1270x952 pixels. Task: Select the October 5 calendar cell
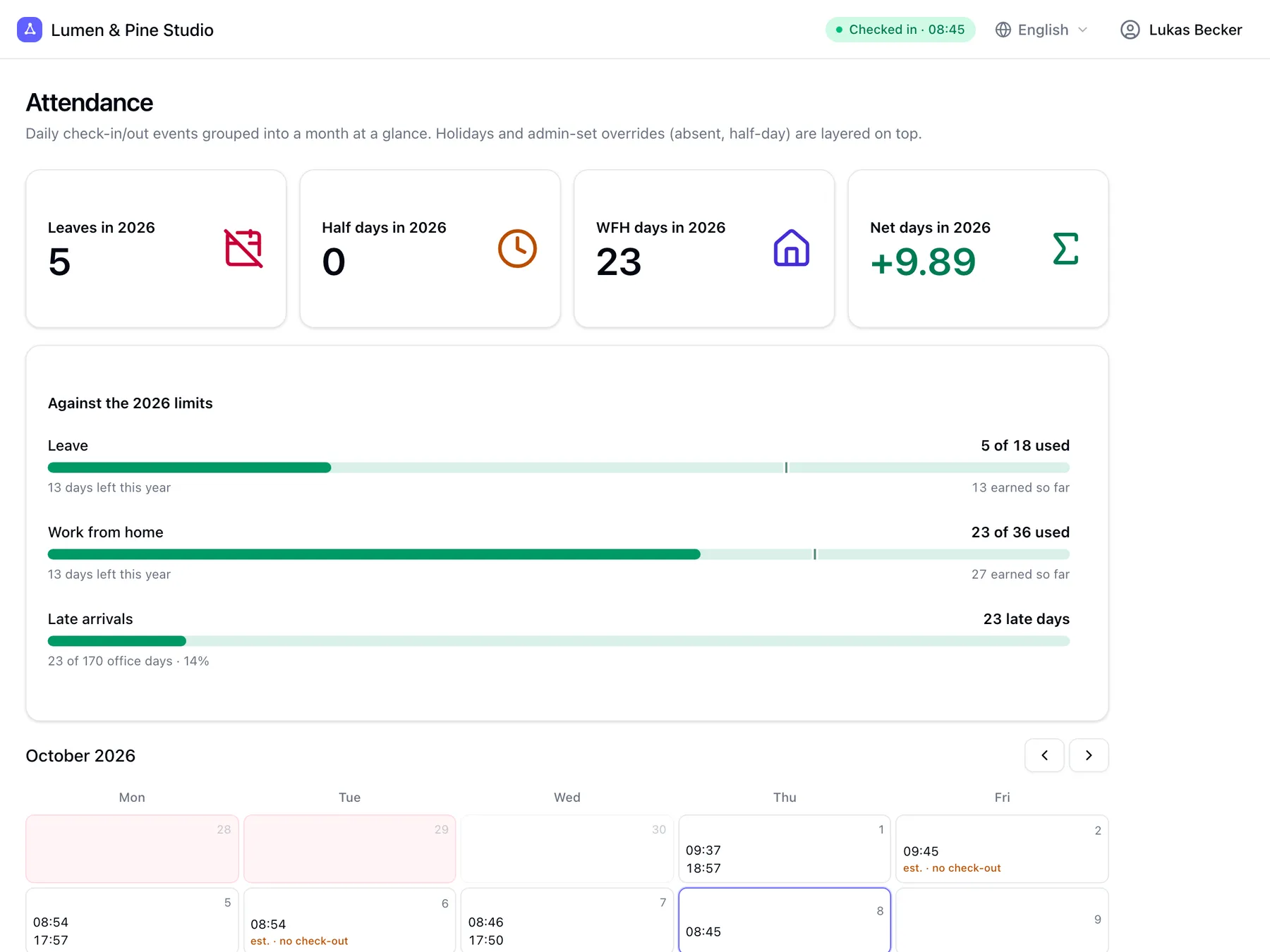click(132, 920)
